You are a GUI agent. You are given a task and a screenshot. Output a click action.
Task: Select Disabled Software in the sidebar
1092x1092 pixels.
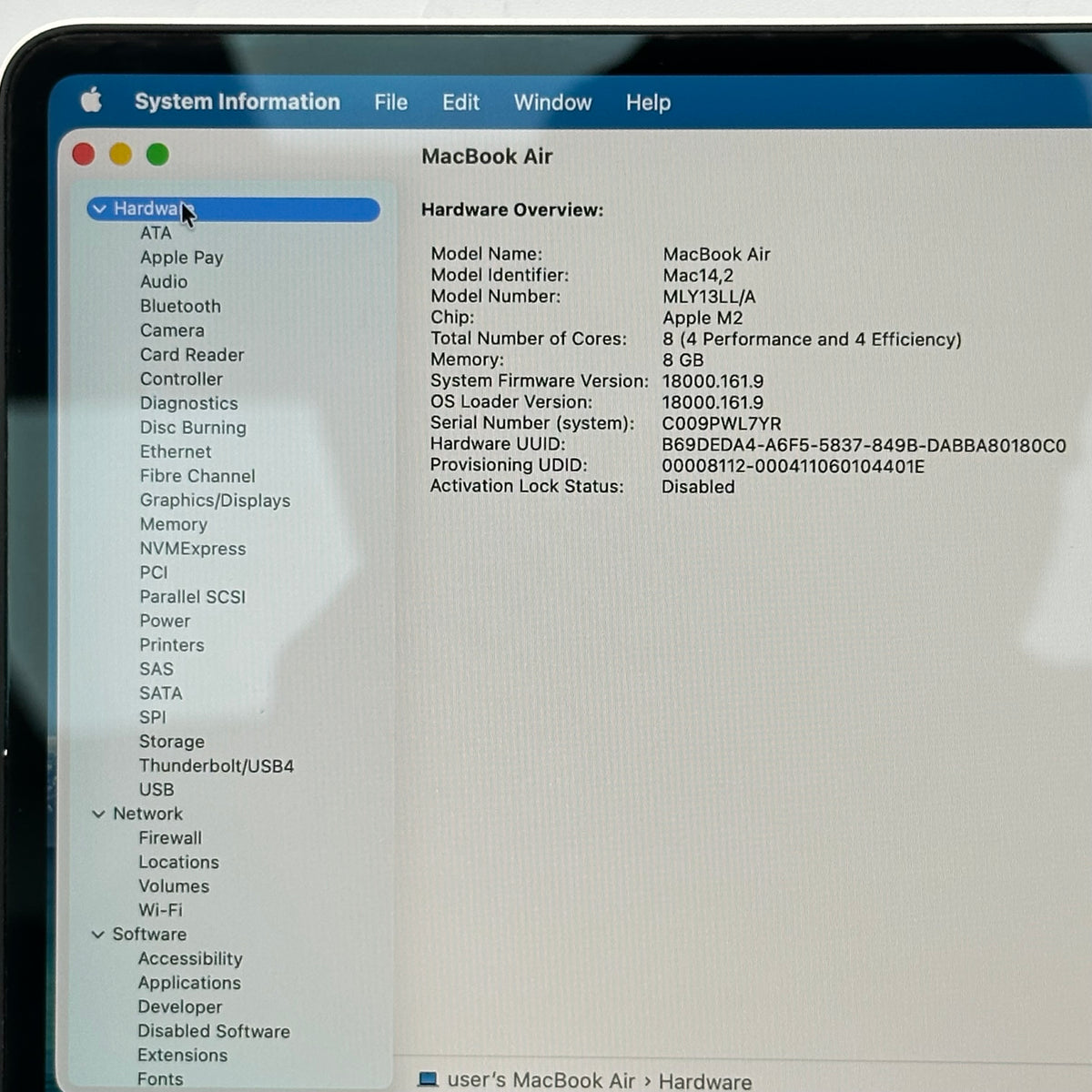pos(214,1031)
